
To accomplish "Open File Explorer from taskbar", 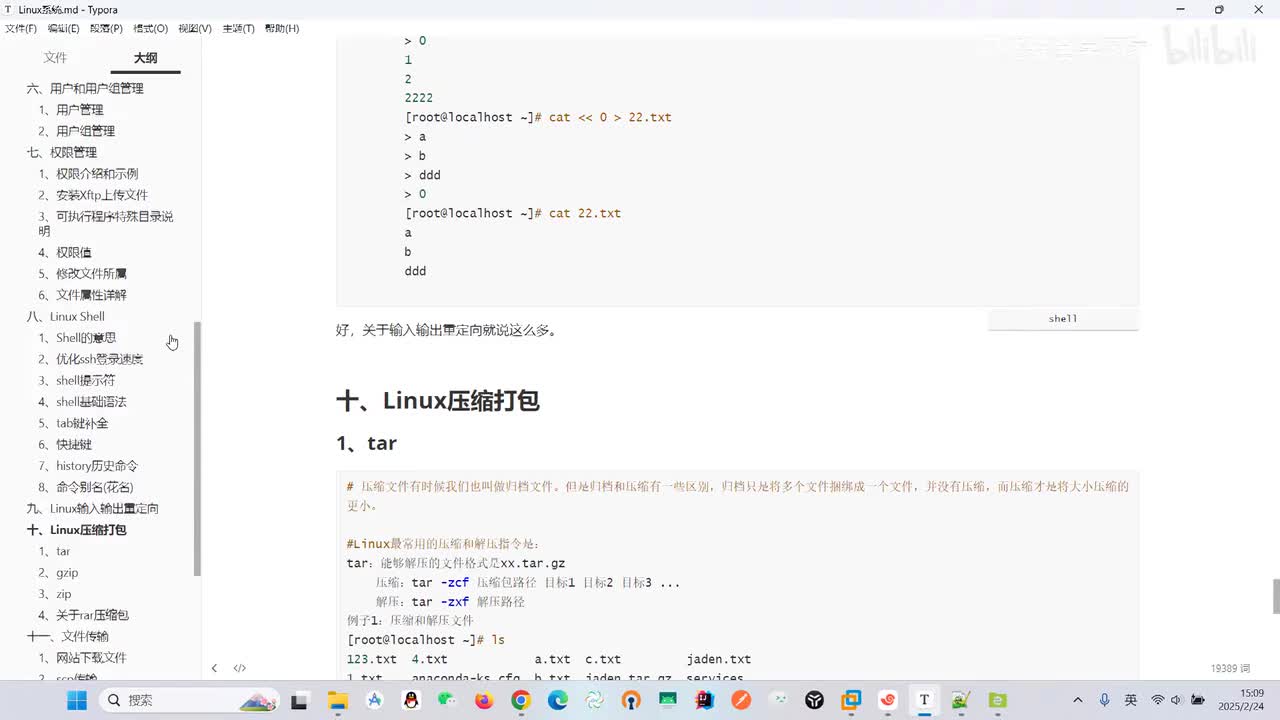I will [x=336, y=700].
